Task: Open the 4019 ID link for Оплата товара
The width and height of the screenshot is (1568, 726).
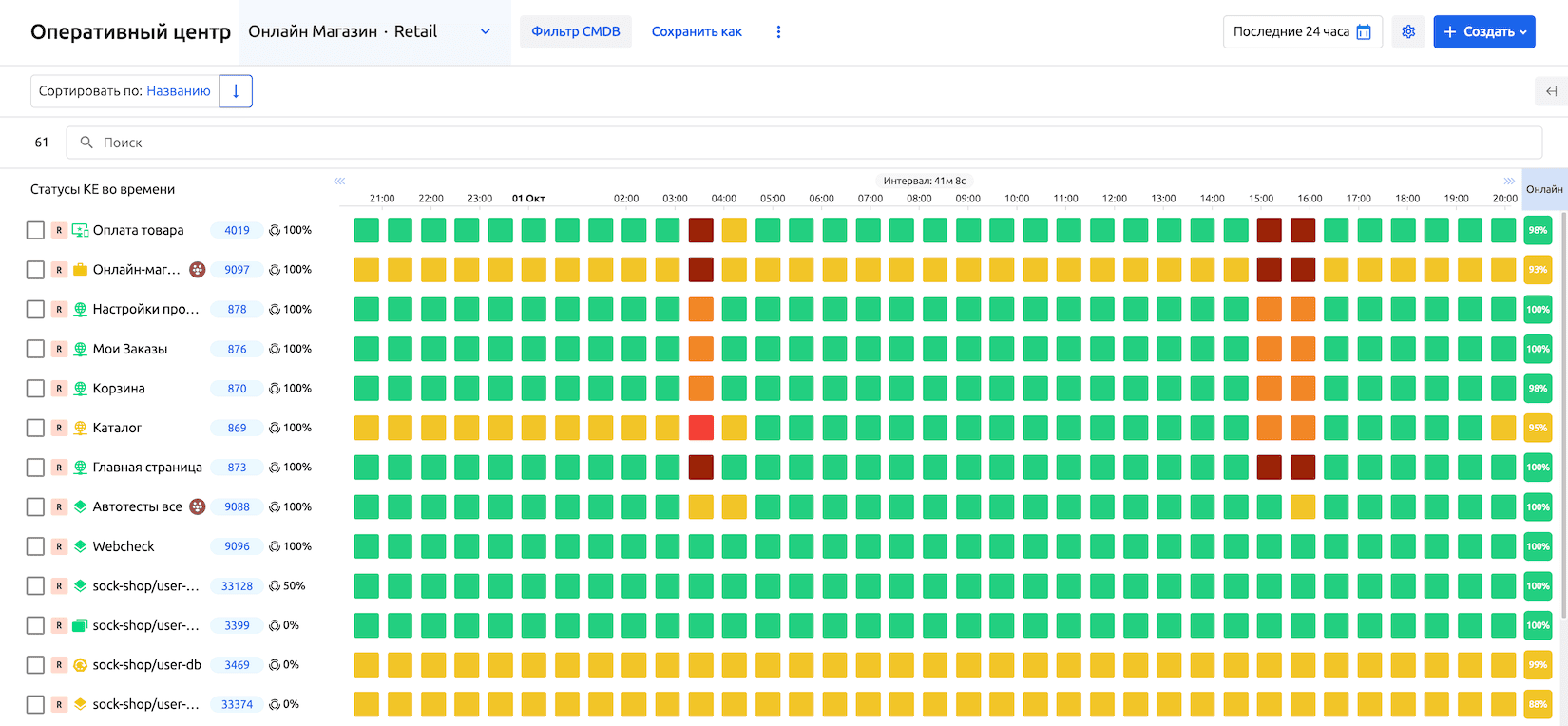Action: click(x=237, y=230)
